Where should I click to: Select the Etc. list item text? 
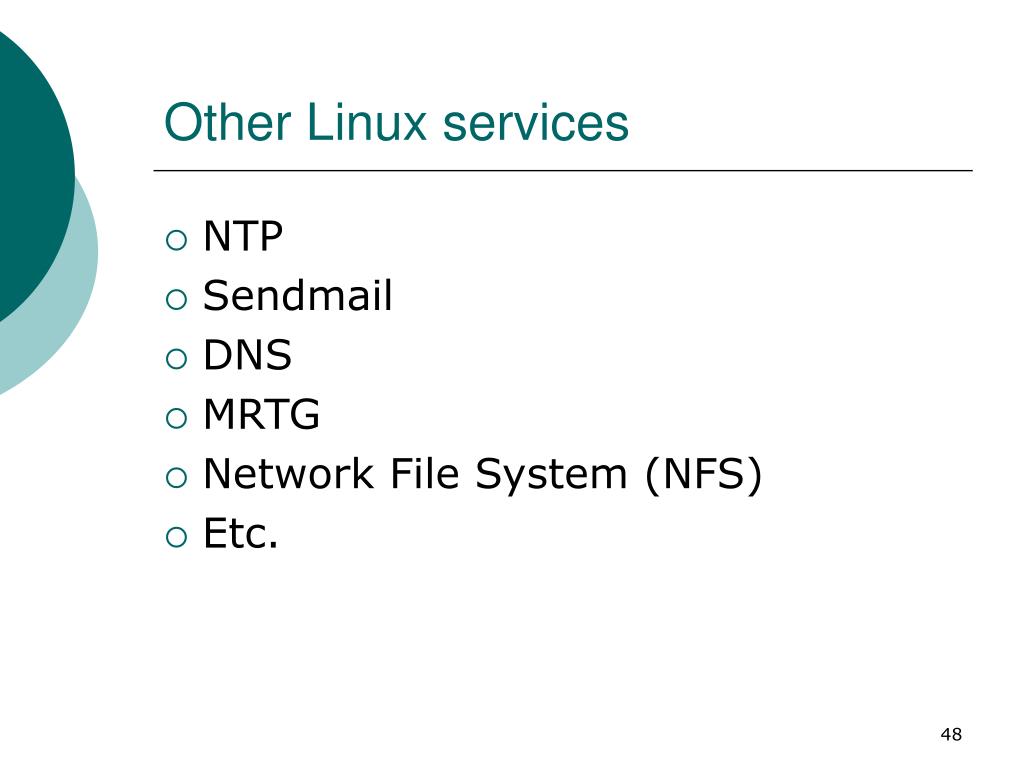coord(241,533)
